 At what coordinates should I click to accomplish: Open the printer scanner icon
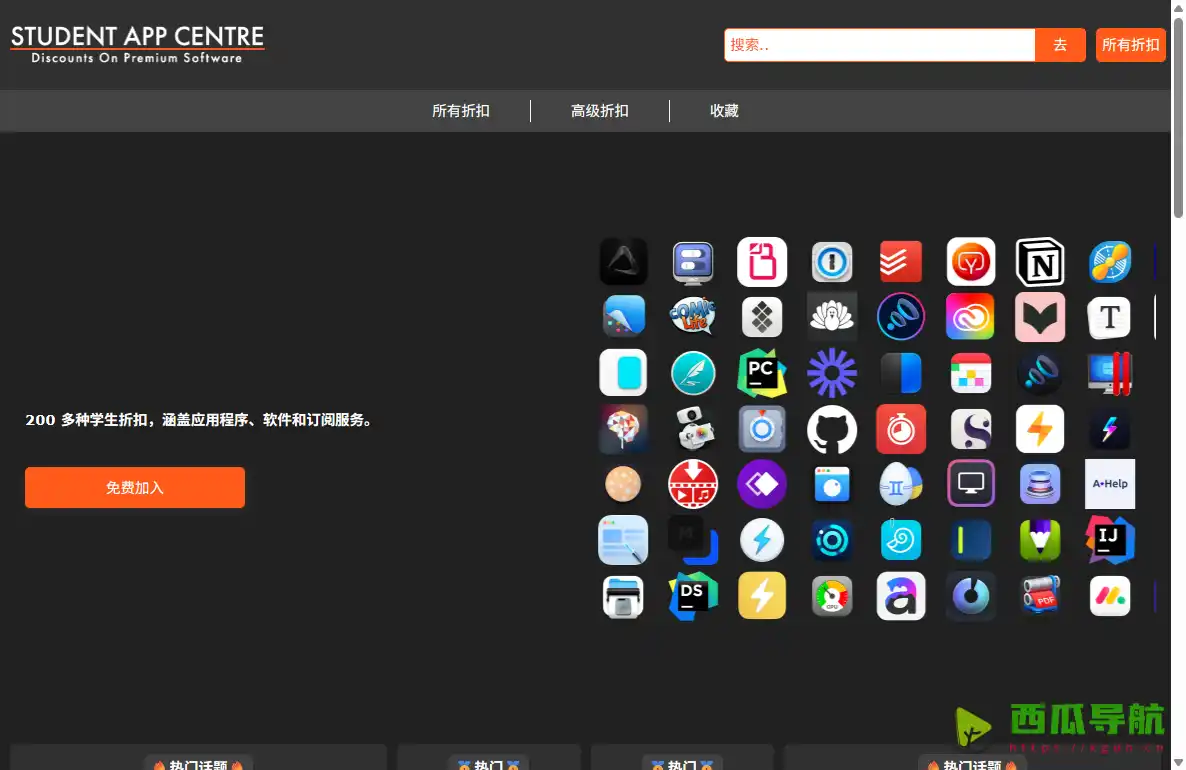(x=623, y=597)
